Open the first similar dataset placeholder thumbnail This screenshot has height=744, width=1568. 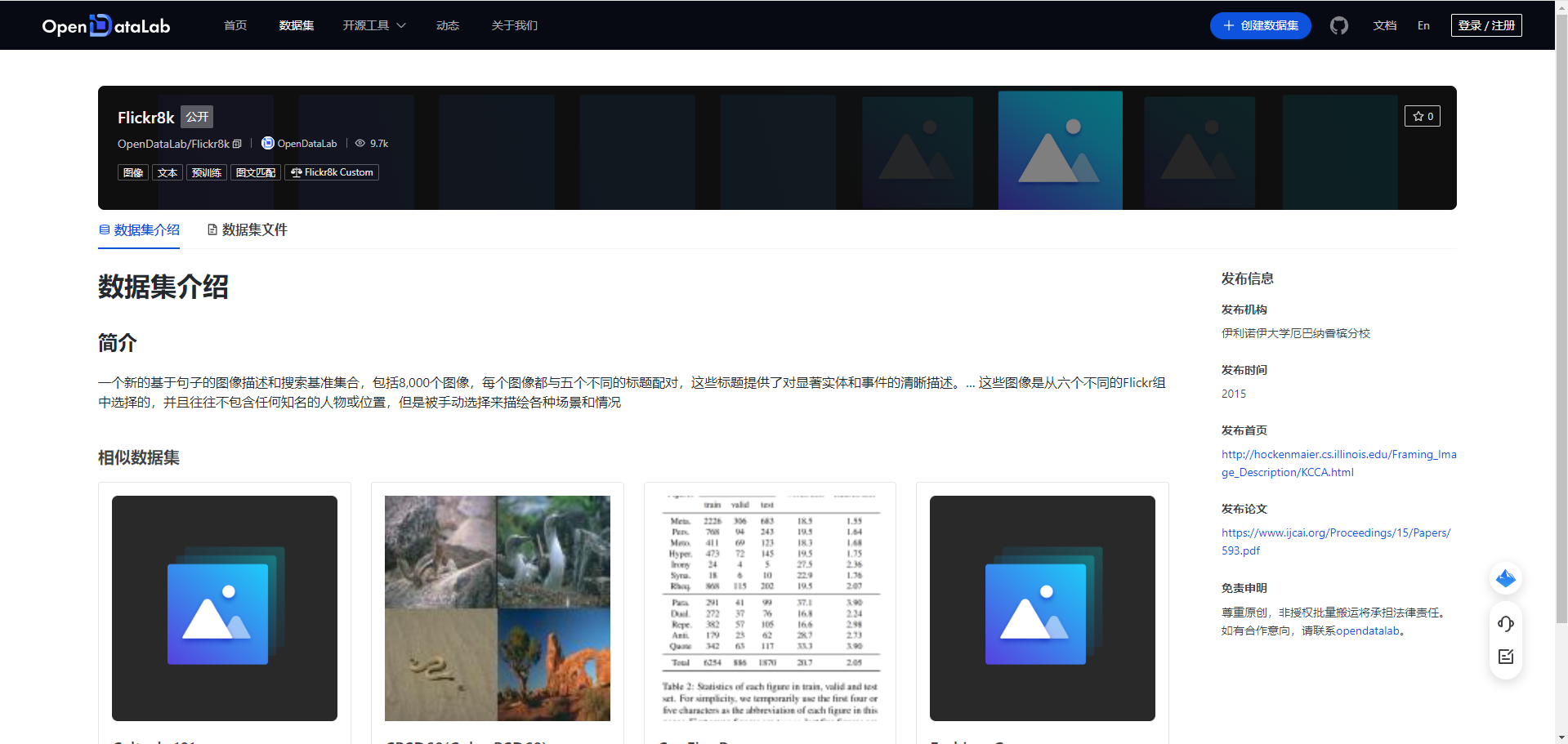pos(225,608)
